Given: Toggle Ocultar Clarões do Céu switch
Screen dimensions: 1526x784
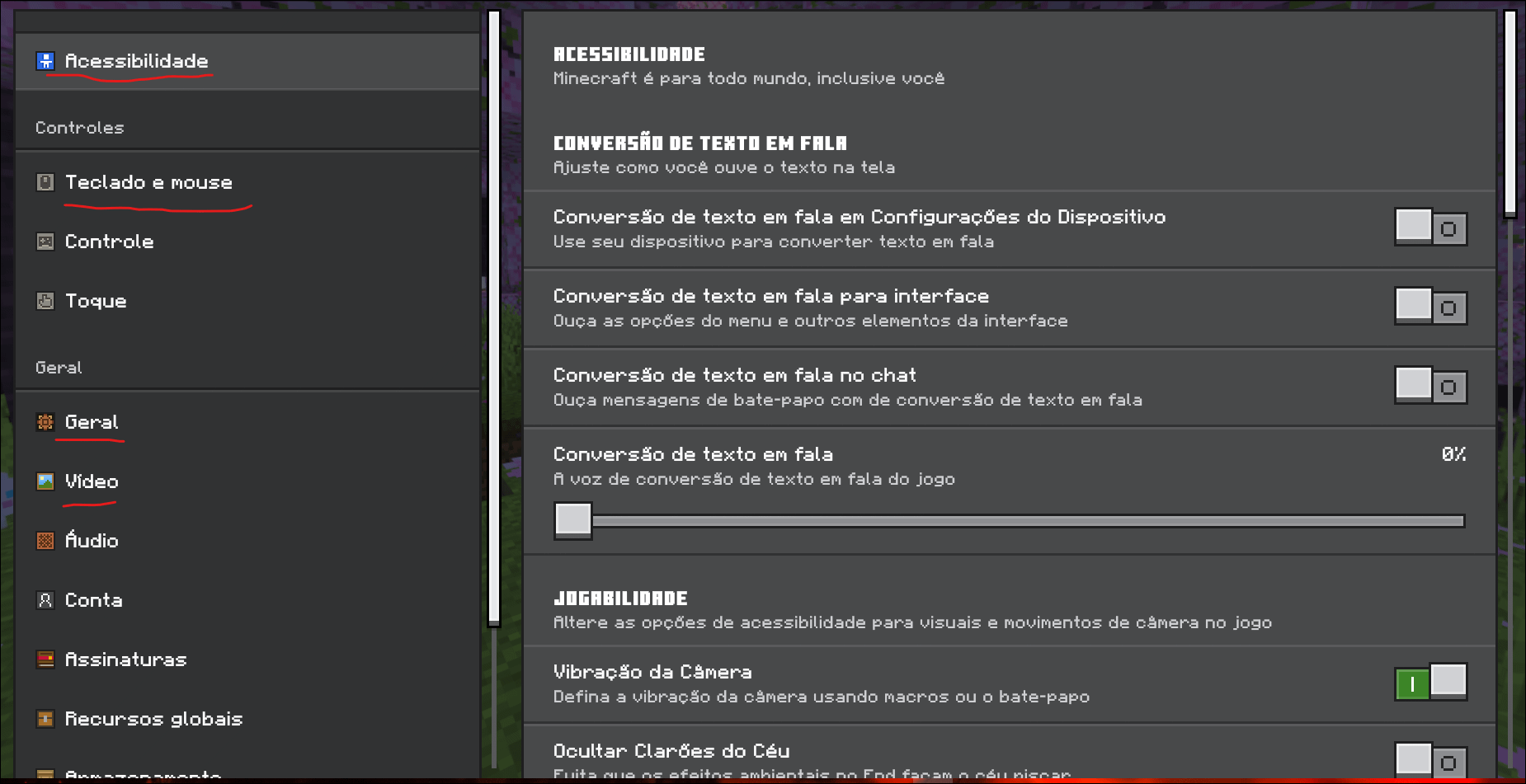Looking at the screenshot, I should pos(1431,760).
